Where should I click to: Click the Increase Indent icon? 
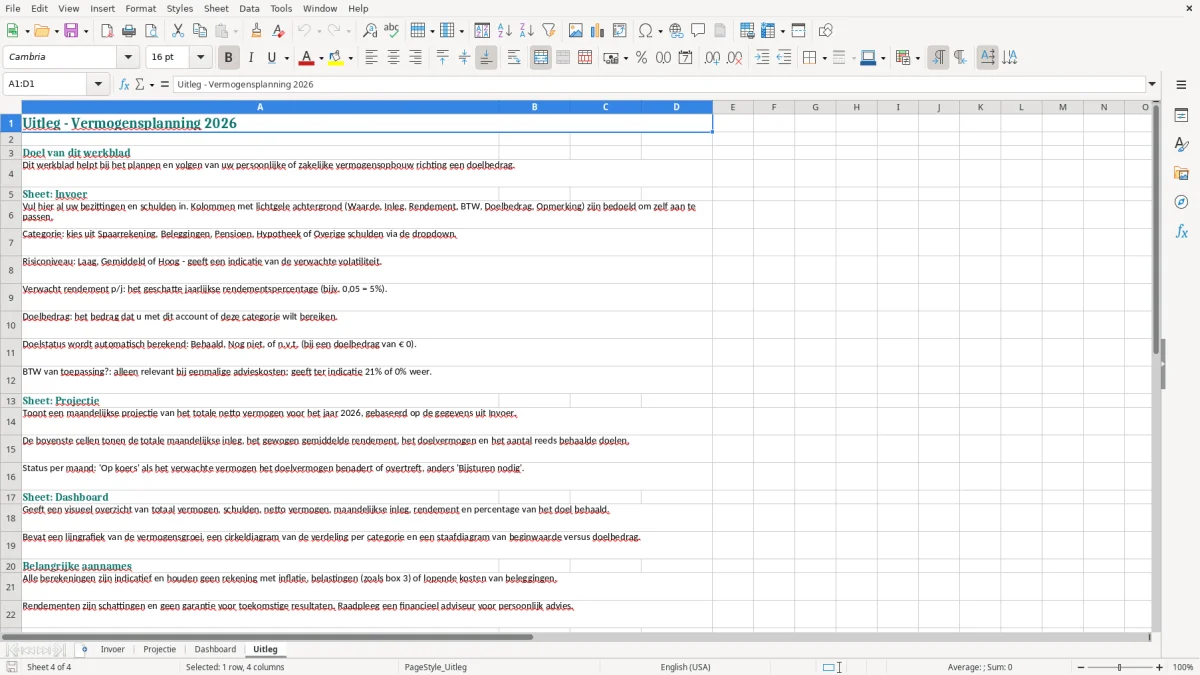[x=762, y=58]
